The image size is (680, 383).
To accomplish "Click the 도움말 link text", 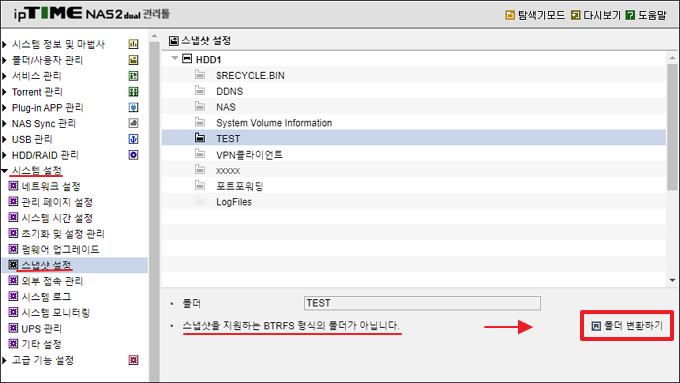I will 652,15.
